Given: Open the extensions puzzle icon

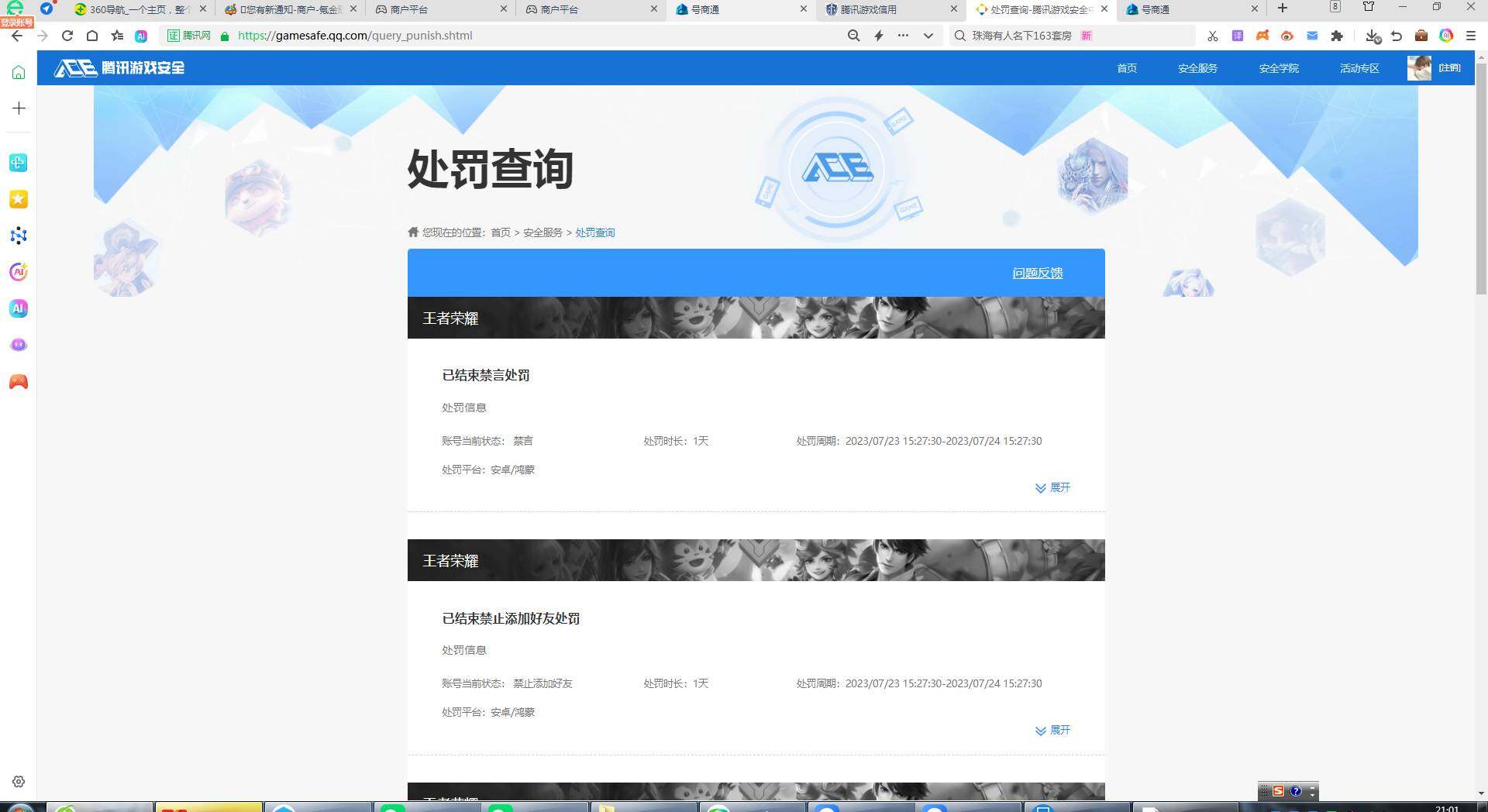Looking at the screenshot, I should (x=1338, y=36).
